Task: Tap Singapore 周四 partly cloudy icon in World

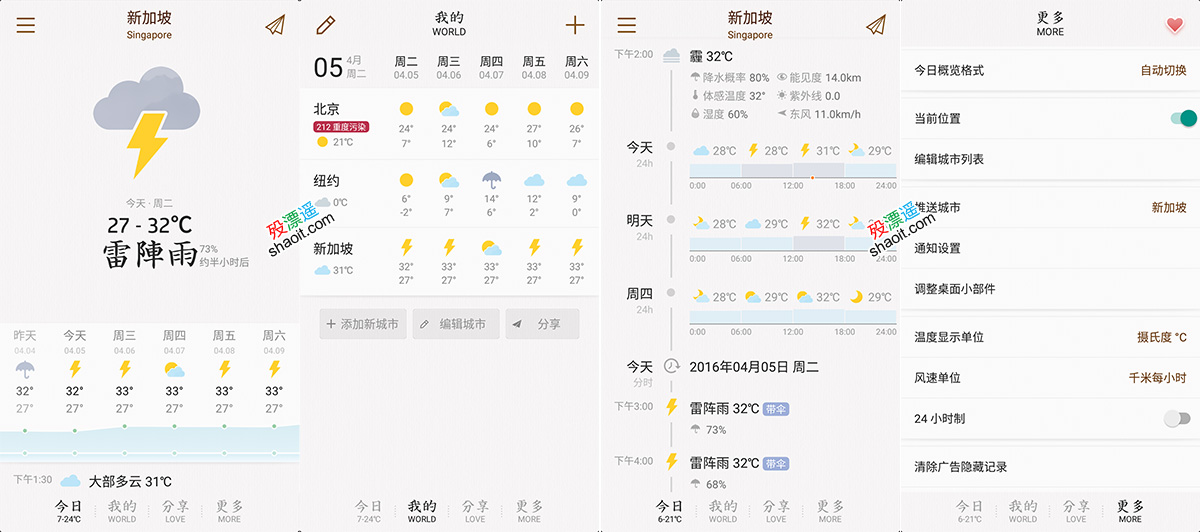Action: coord(491,247)
